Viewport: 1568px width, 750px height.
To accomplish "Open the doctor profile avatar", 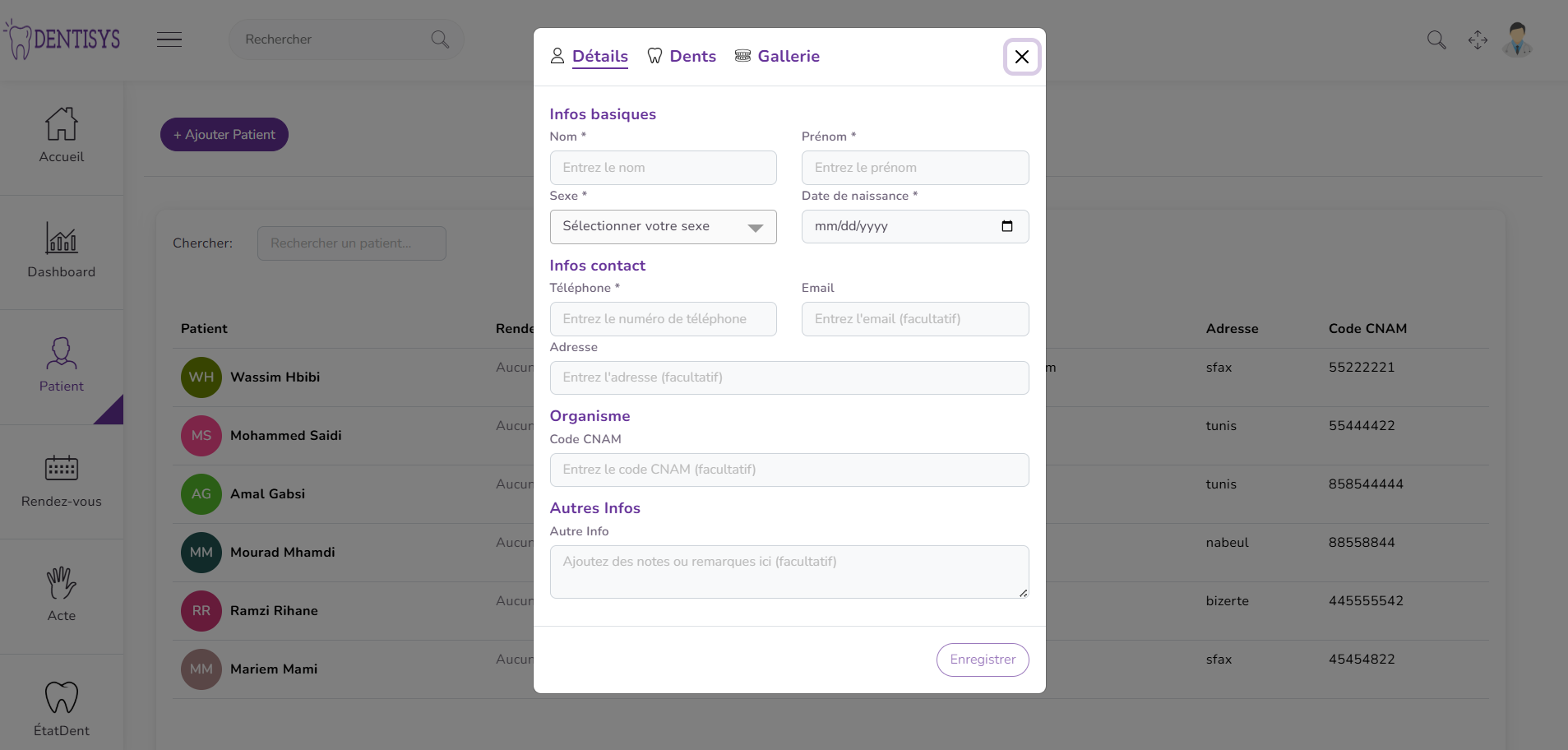I will point(1517,39).
